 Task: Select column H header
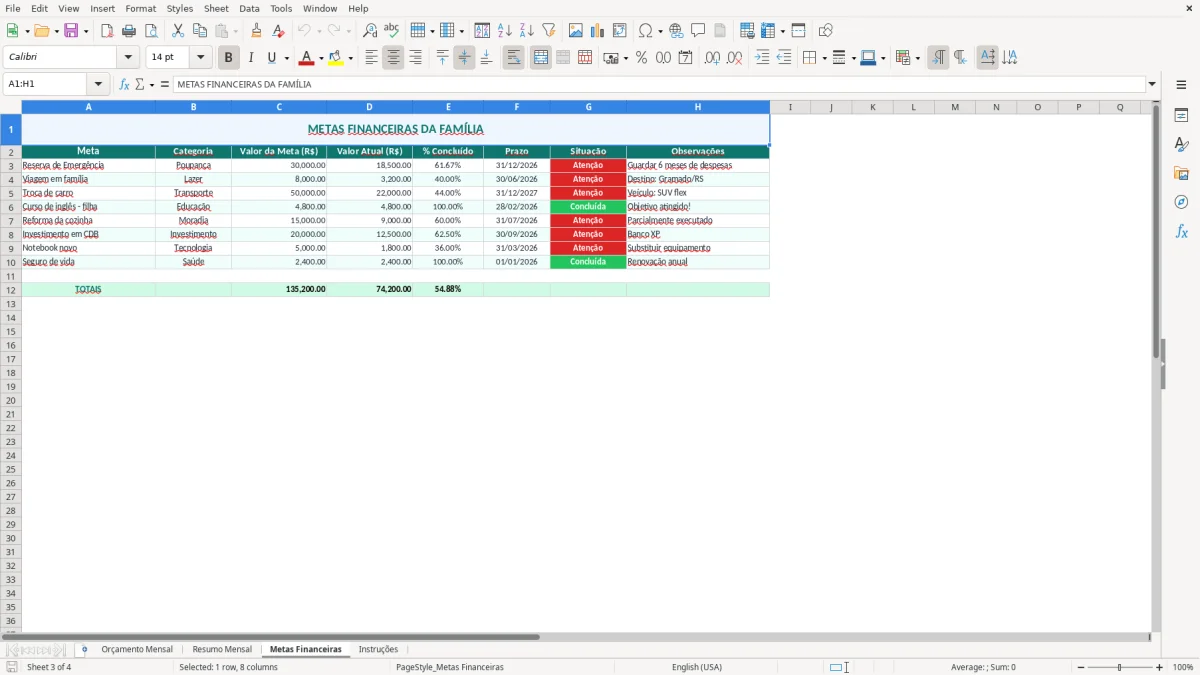698,107
